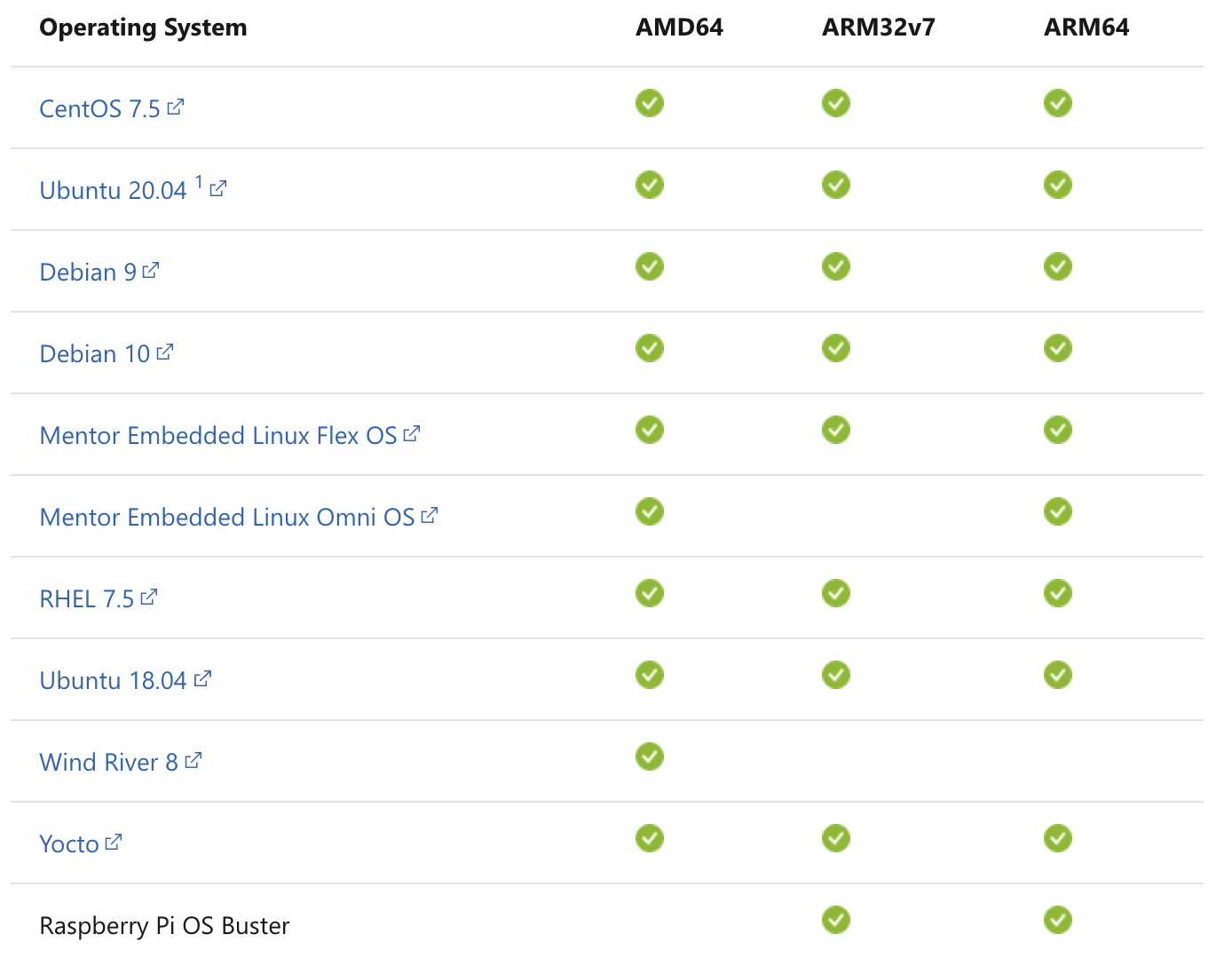
Task: Open the Debian 9 link
Action: pos(88,273)
